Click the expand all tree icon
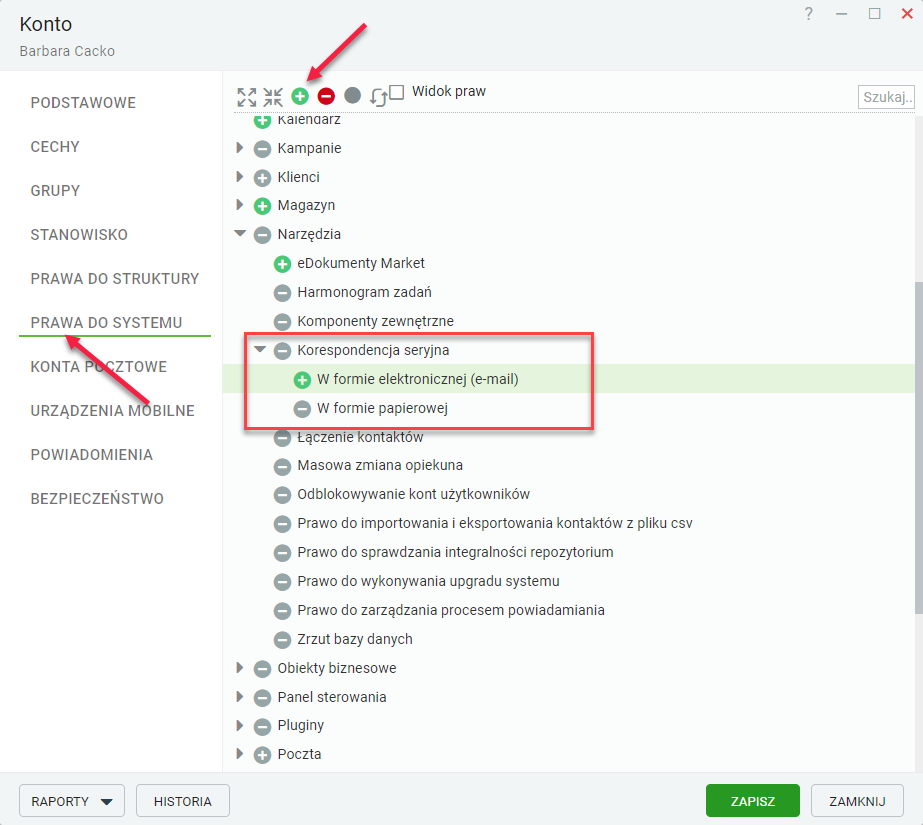Screen dimensions: 923x825 pyautogui.click(x=247, y=97)
